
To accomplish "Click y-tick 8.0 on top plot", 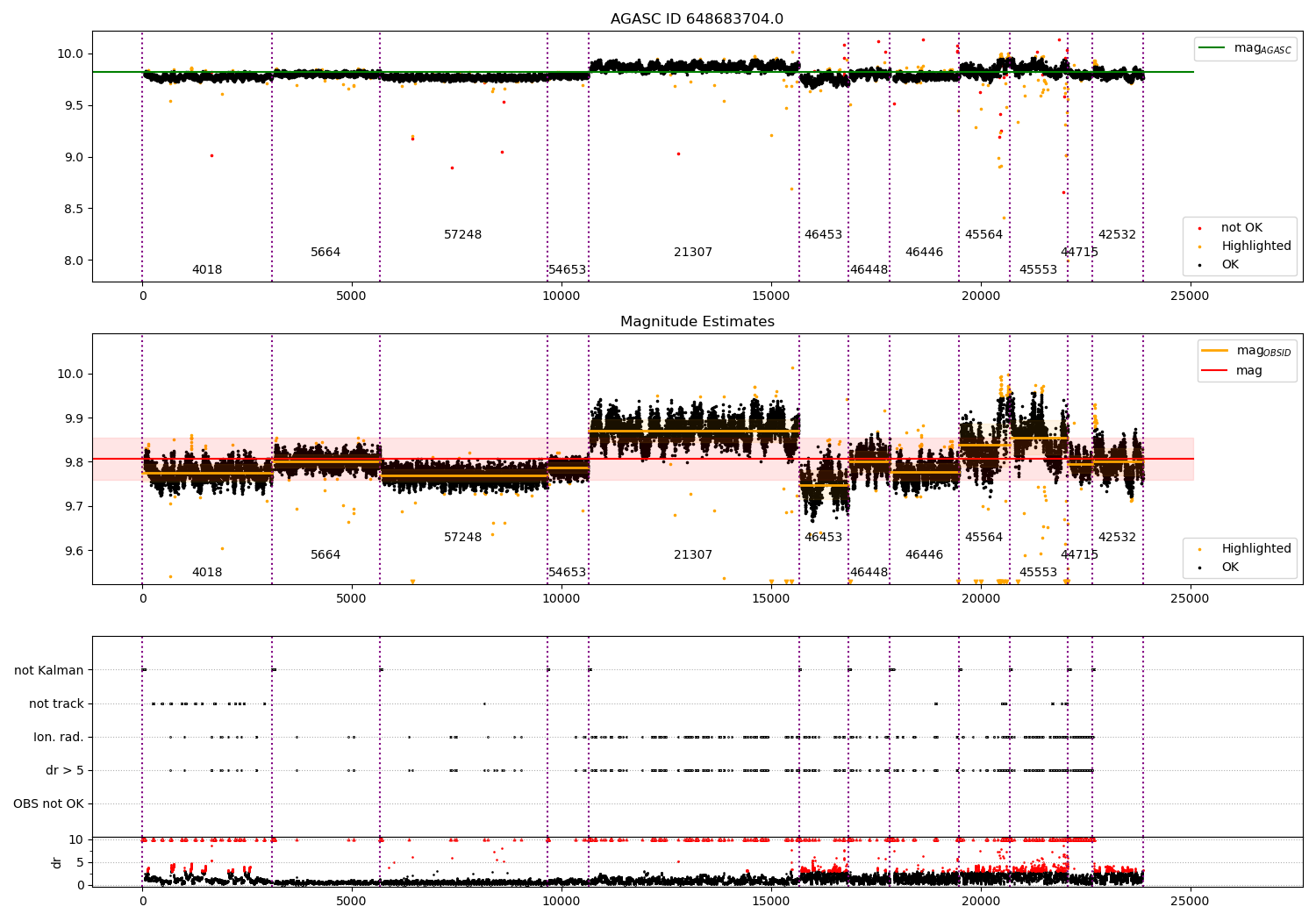I will click(x=74, y=261).
